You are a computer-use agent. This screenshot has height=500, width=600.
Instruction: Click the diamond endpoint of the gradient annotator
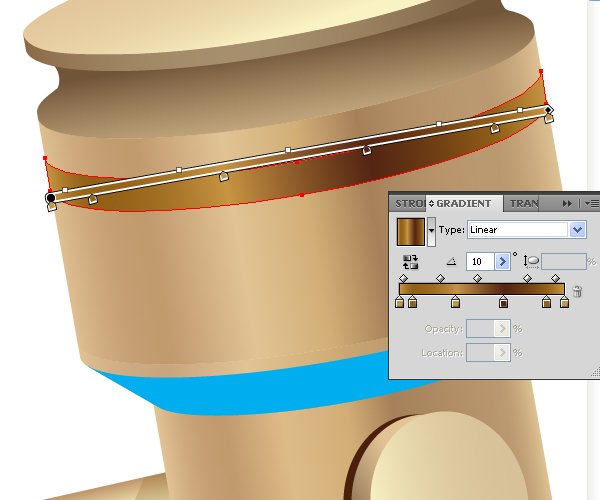click(548, 110)
